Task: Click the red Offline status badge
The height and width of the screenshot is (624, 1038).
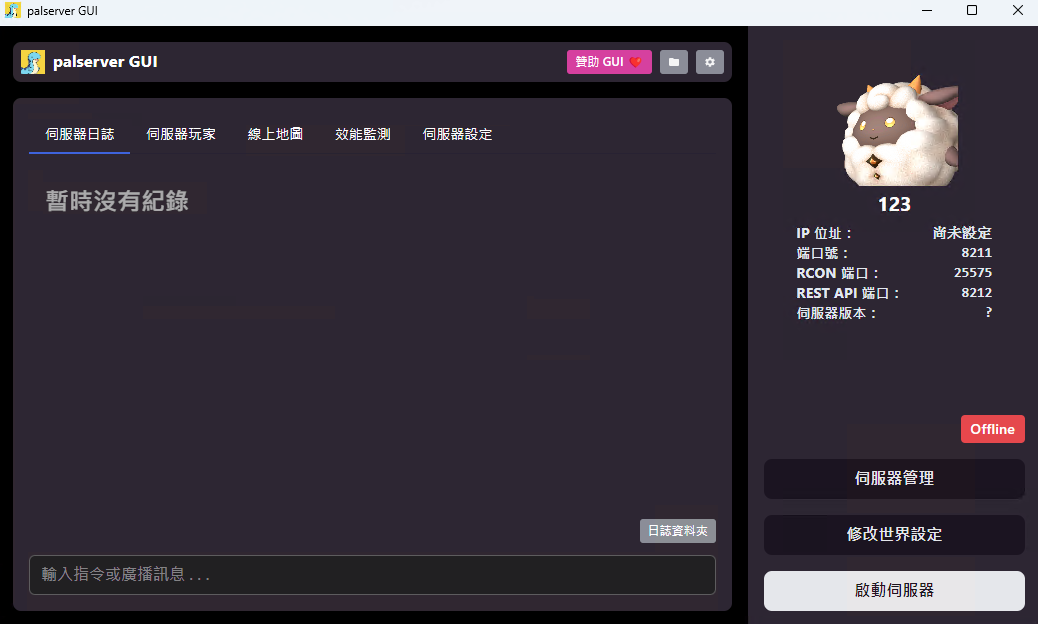Action: pos(992,429)
